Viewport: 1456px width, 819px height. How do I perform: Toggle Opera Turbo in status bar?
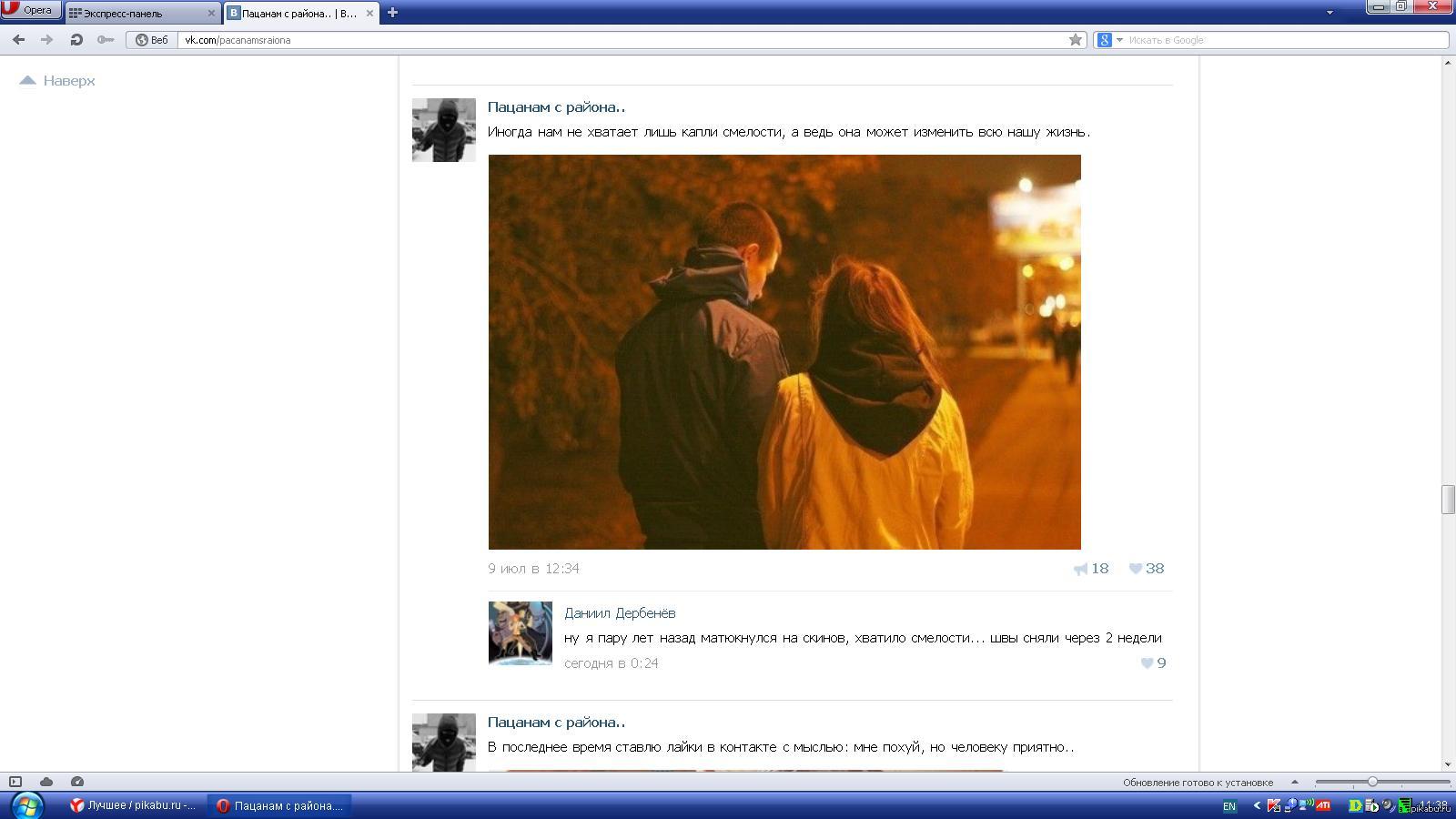coord(77,782)
